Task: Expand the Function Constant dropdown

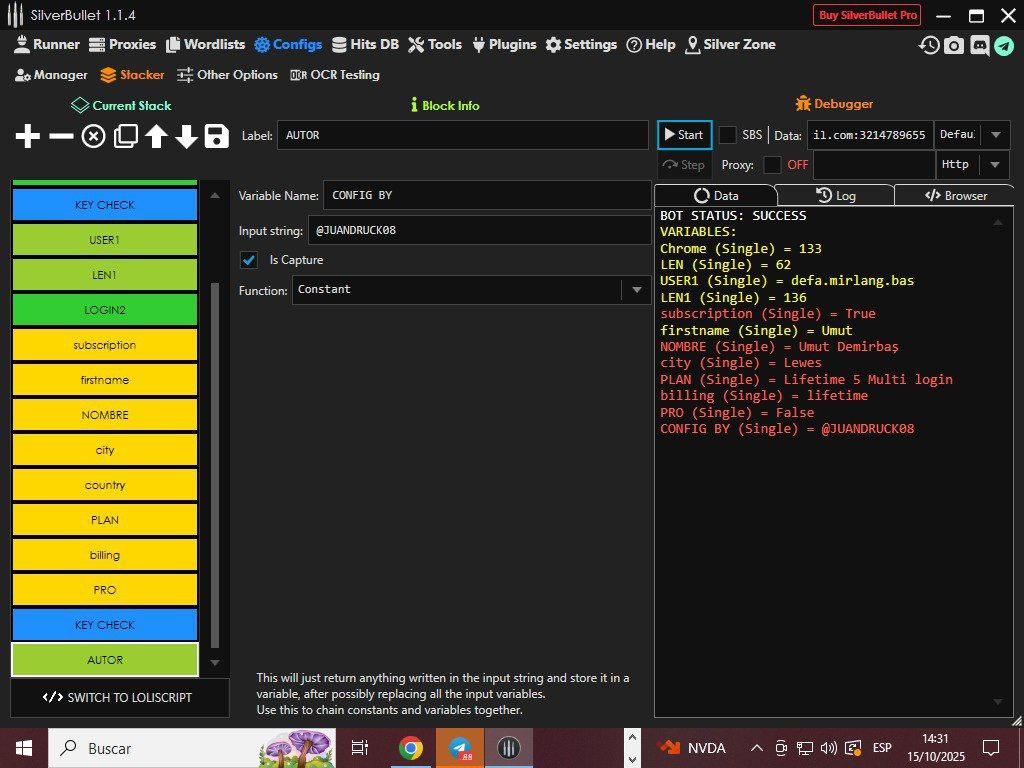Action: click(x=635, y=290)
